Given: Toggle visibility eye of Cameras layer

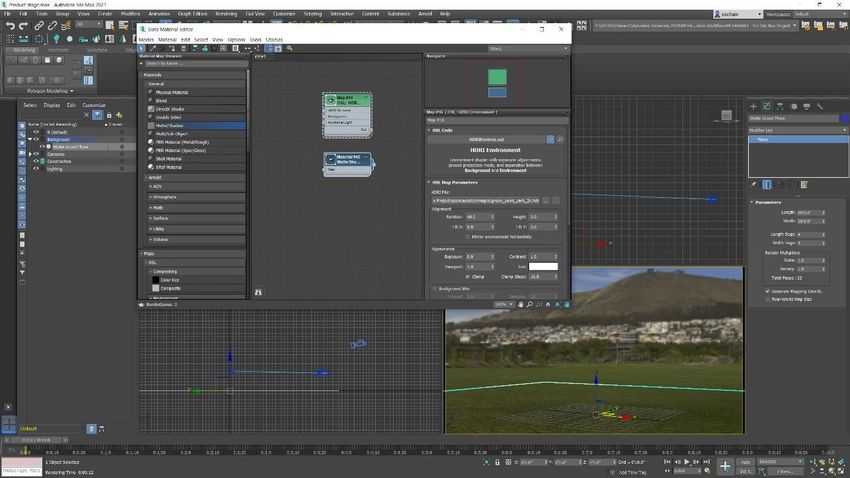Looking at the screenshot, I should pos(36,154).
